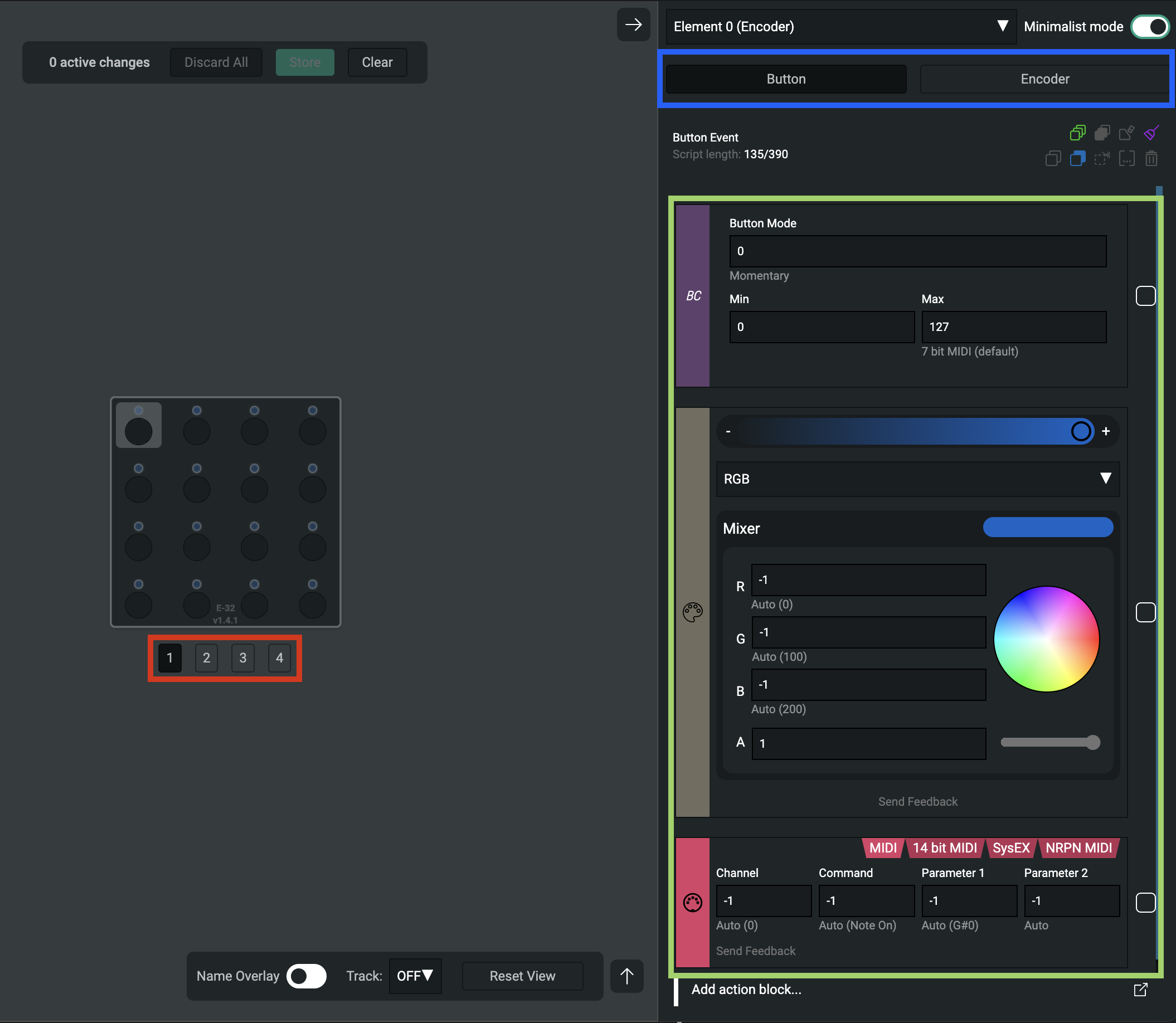This screenshot has width=1176, height=1023.
Task: Click the scissors cut selection icon
Action: tap(1102, 158)
